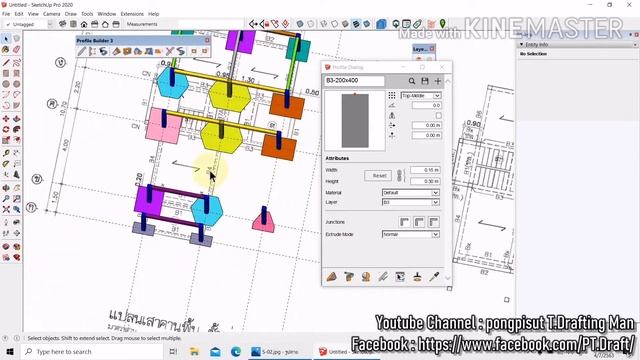The image size is (640, 360).
Task: Click Reset button in Attributes
Action: [379, 176]
